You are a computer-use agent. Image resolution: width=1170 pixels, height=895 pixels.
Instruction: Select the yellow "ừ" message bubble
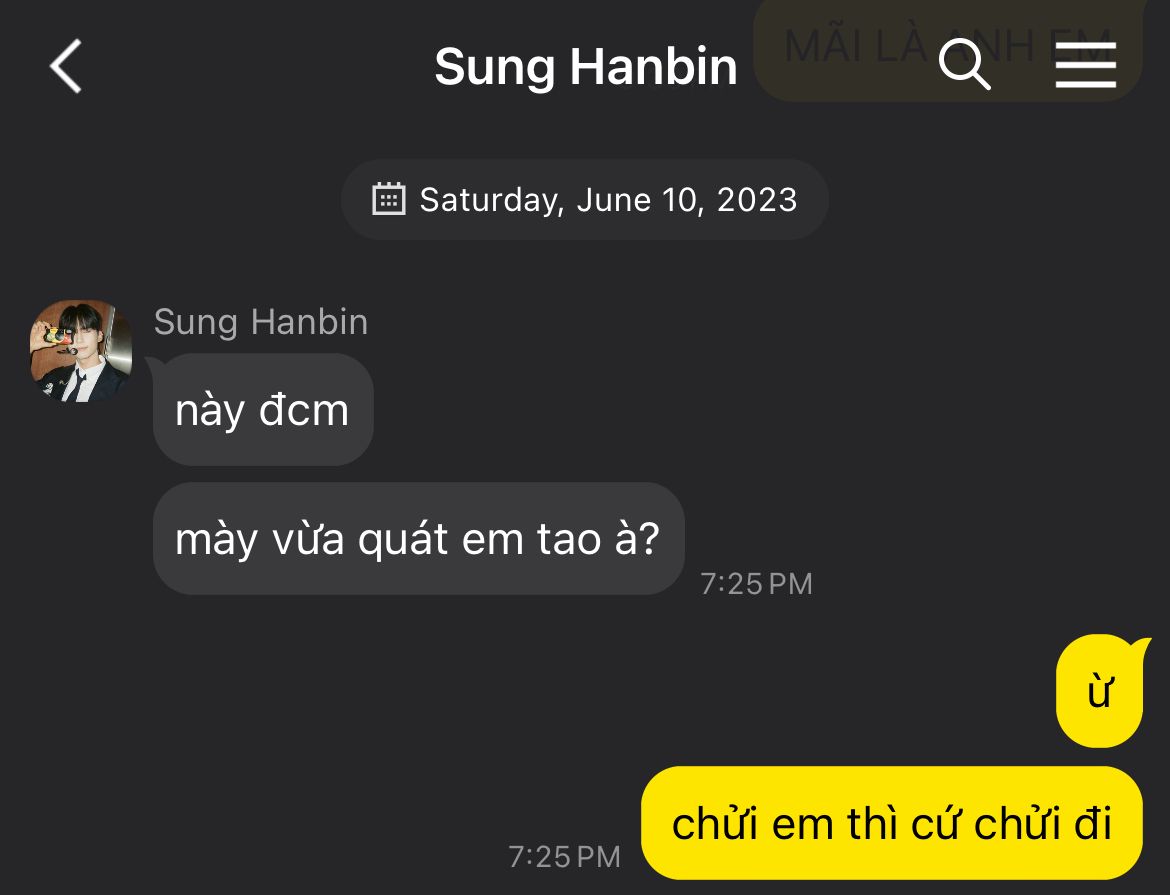coord(1100,690)
